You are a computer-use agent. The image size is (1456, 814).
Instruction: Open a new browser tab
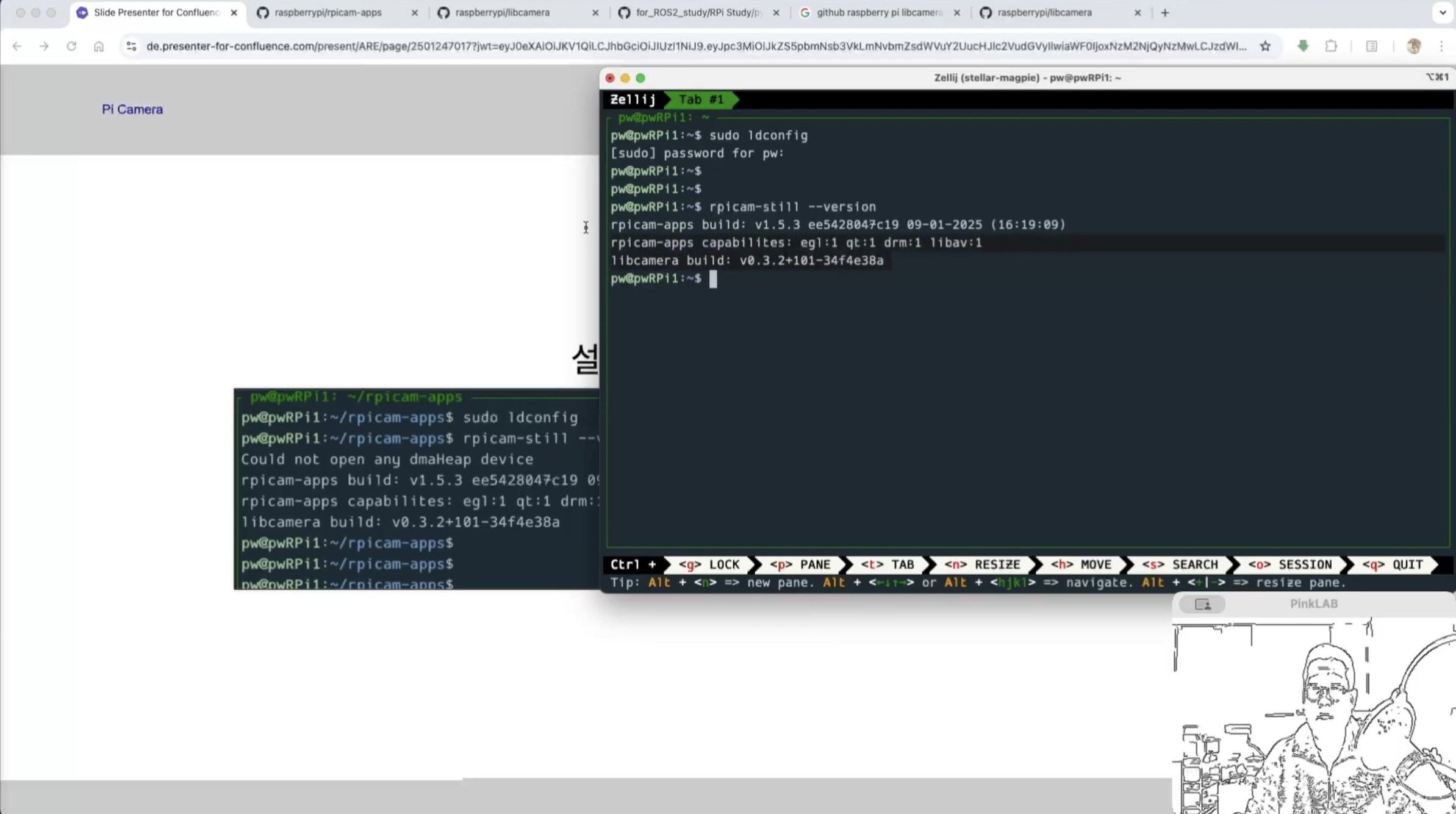[1165, 13]
